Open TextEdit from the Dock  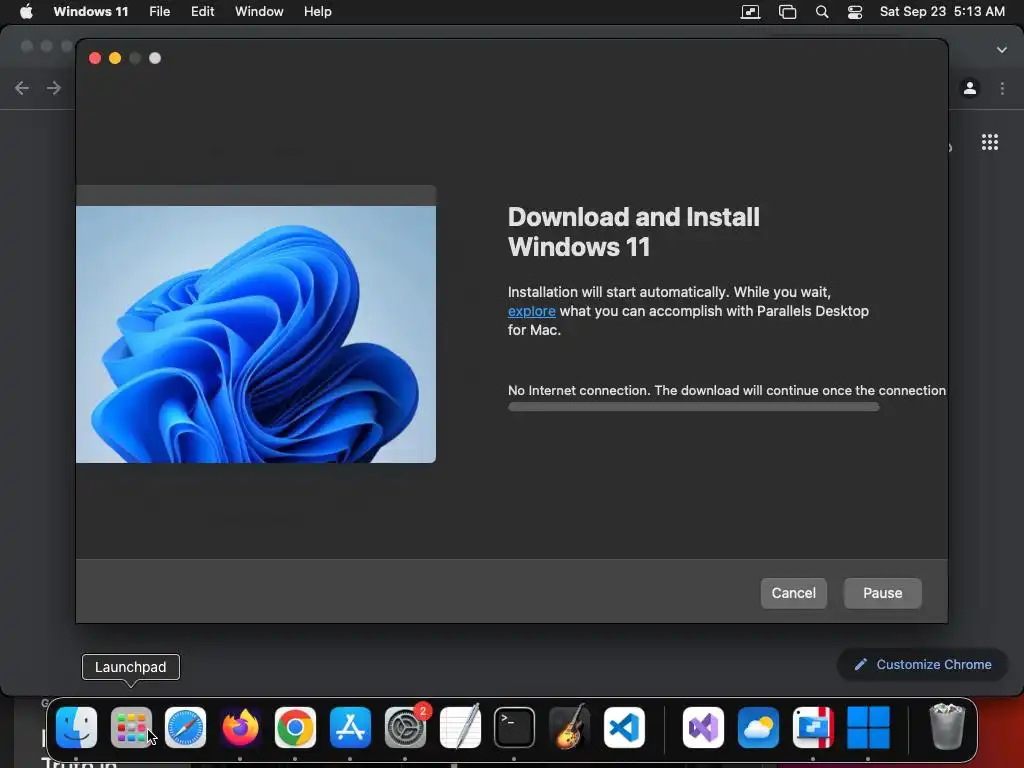click(460, 727)
